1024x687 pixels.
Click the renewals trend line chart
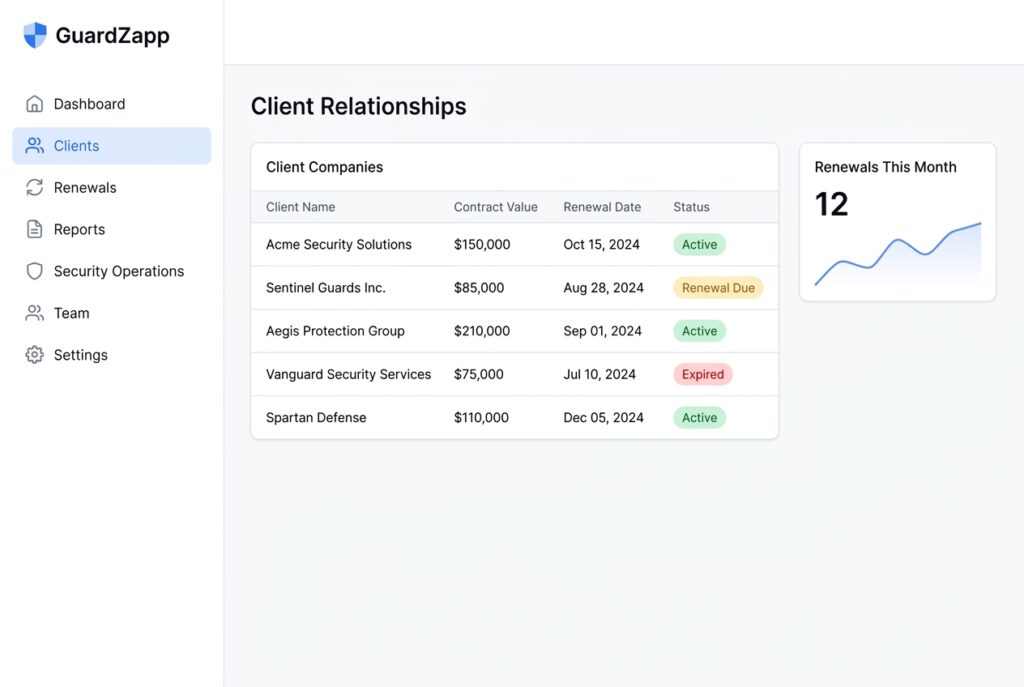898,255
